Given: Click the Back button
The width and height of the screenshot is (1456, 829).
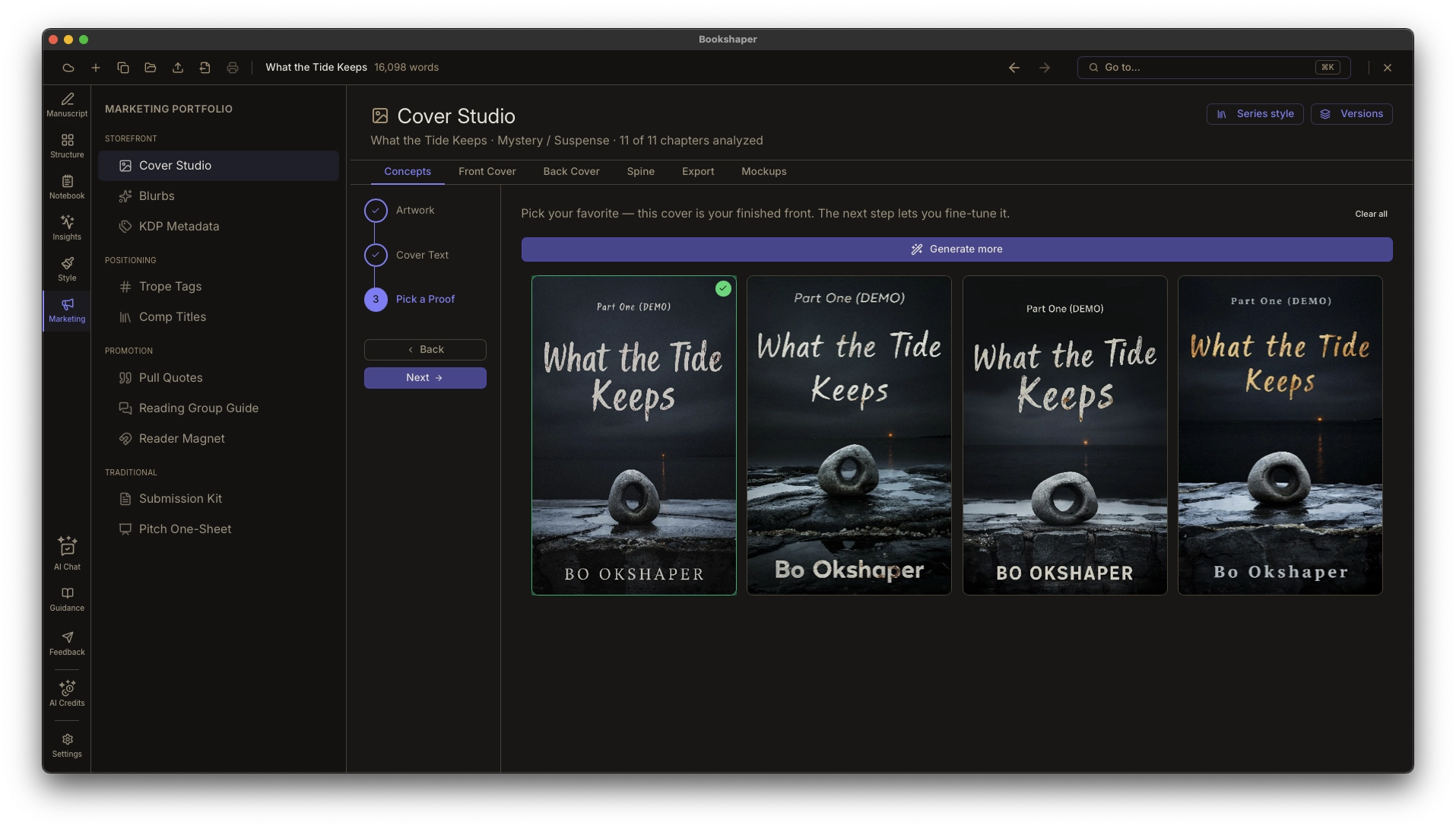Looking at the screenshot, I should pos(425,350).
